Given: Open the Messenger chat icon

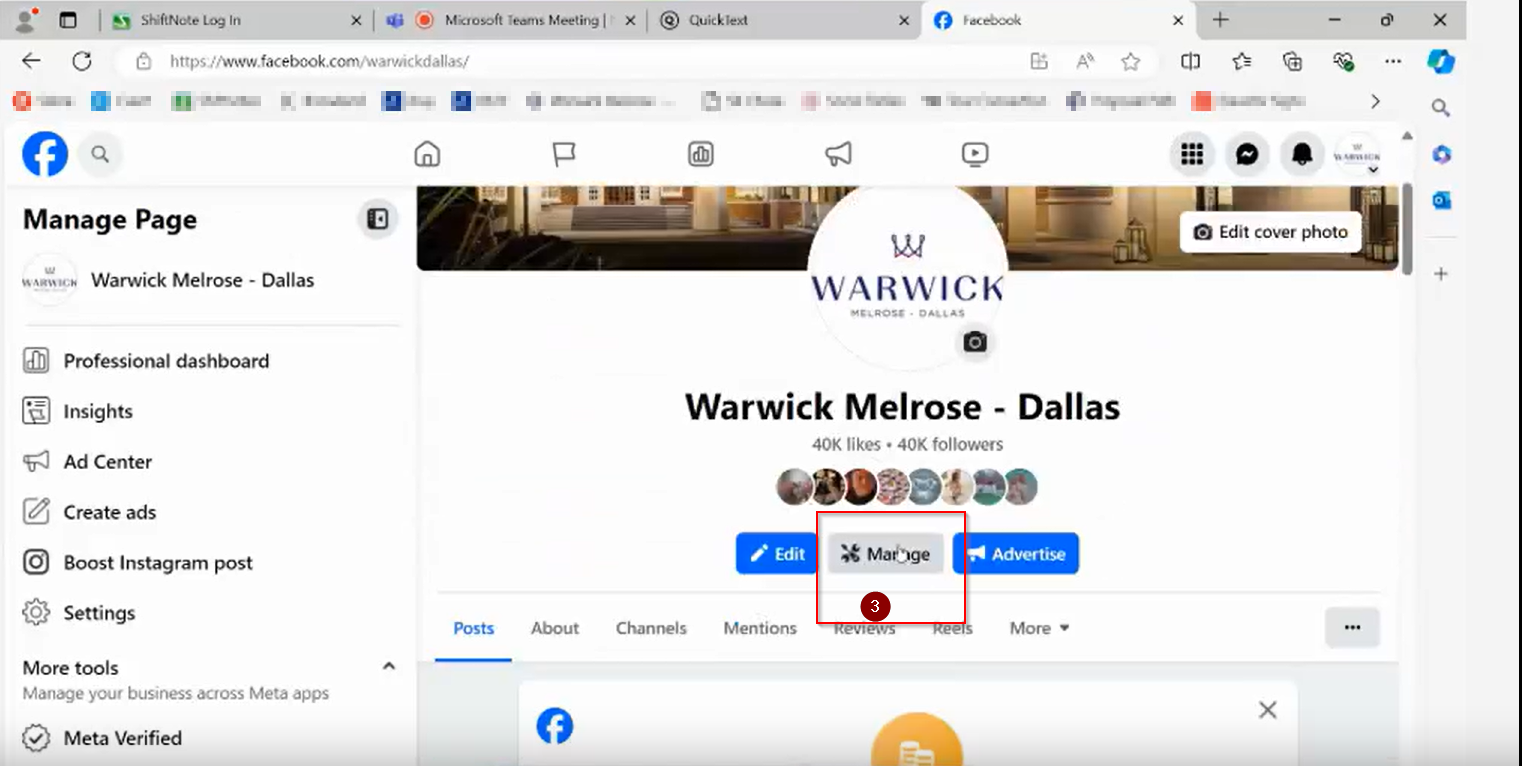Looking at the screenshot, I should [x=1247, y=154].
